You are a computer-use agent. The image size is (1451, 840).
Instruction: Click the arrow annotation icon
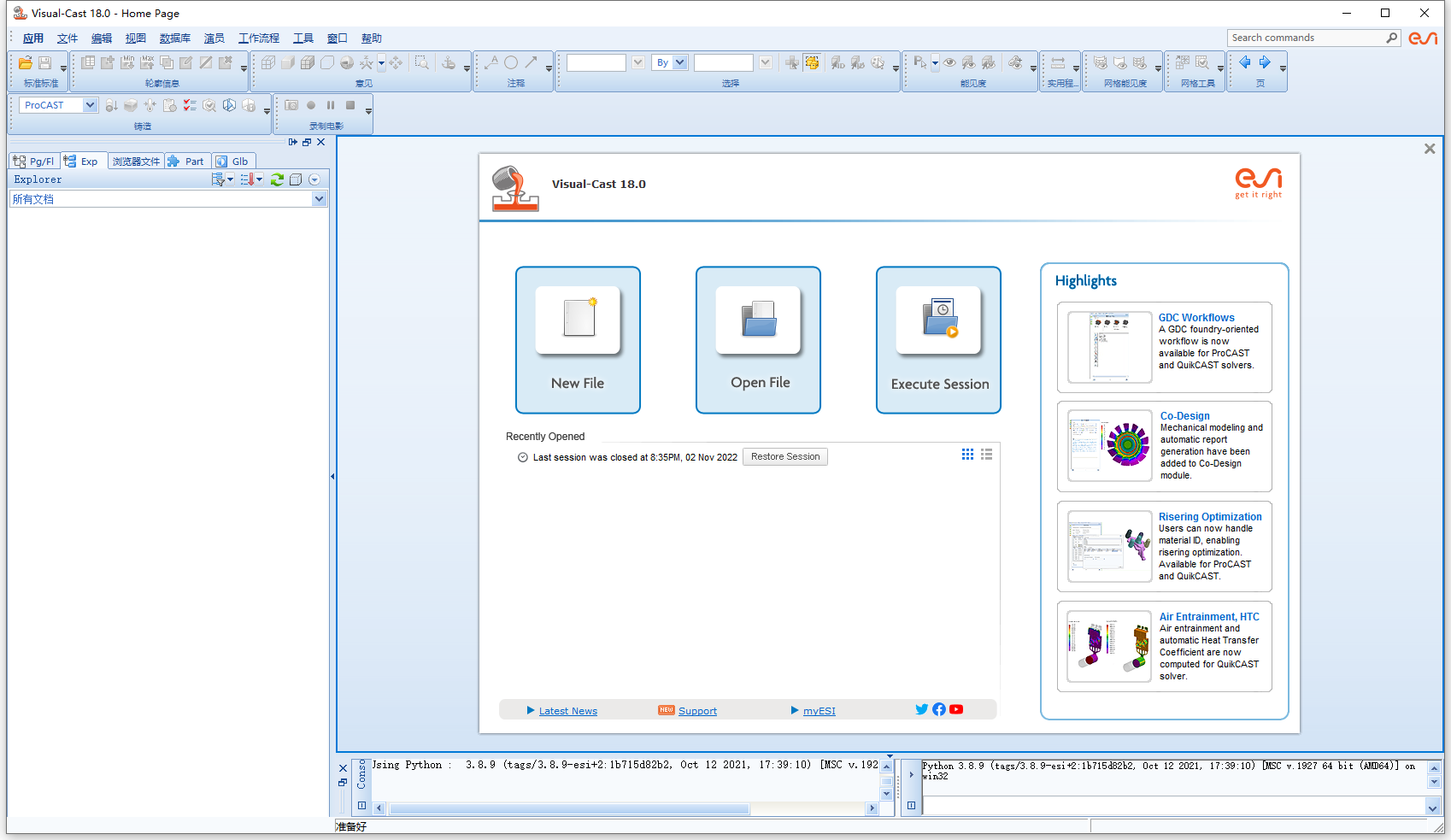[531, 62]
